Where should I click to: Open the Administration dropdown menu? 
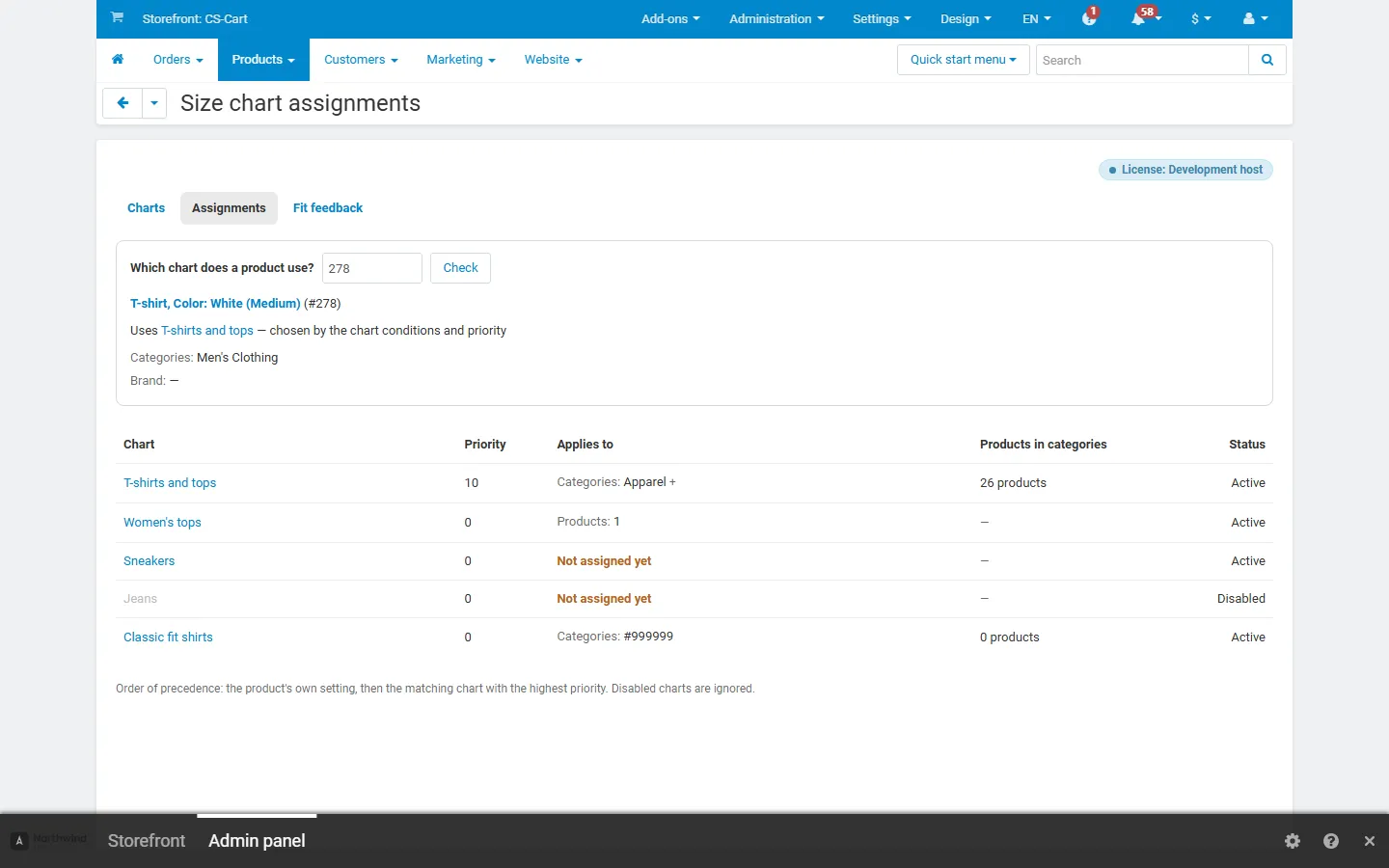[776, 18]
